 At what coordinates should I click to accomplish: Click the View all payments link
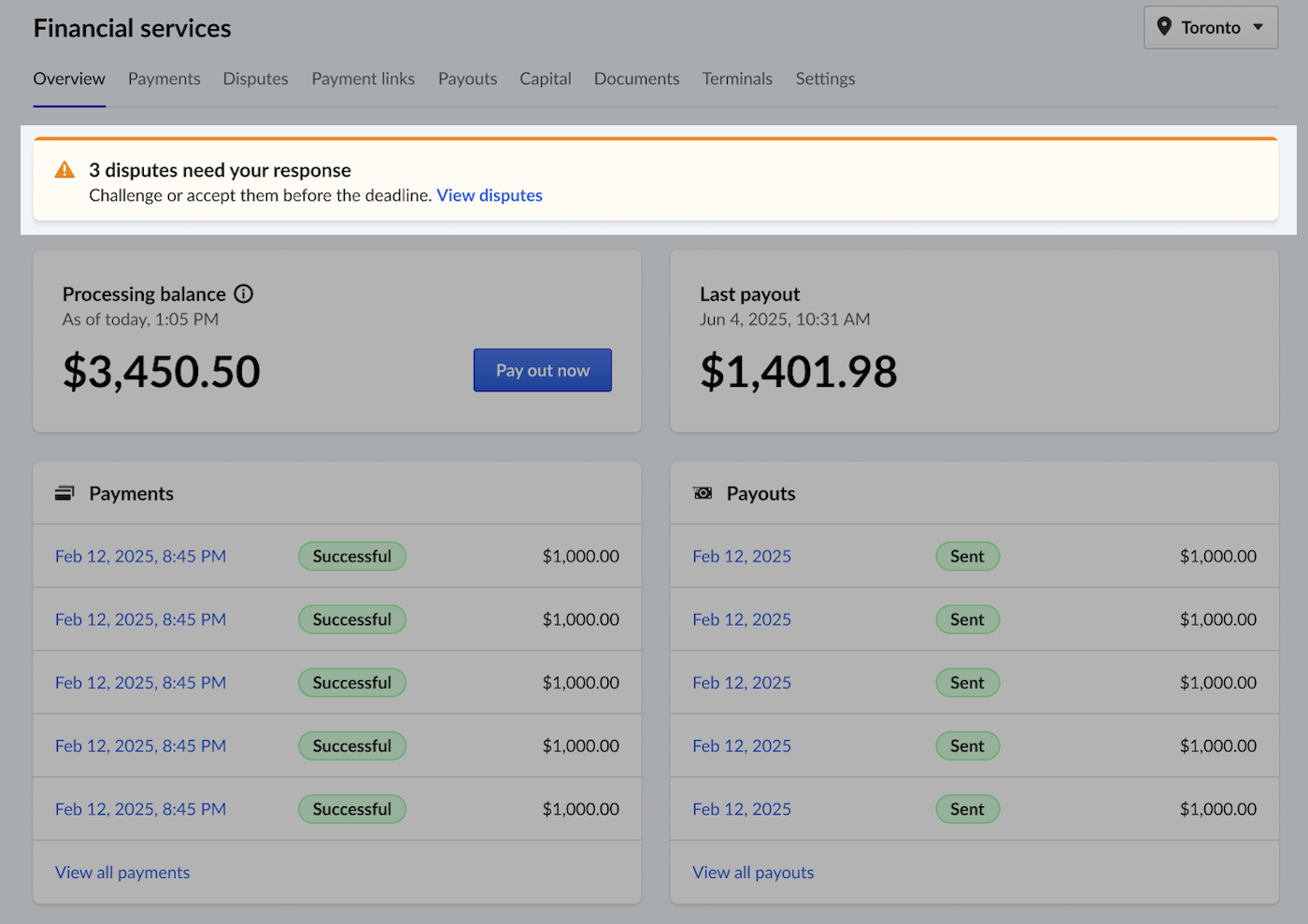click(x=122, y=873)
